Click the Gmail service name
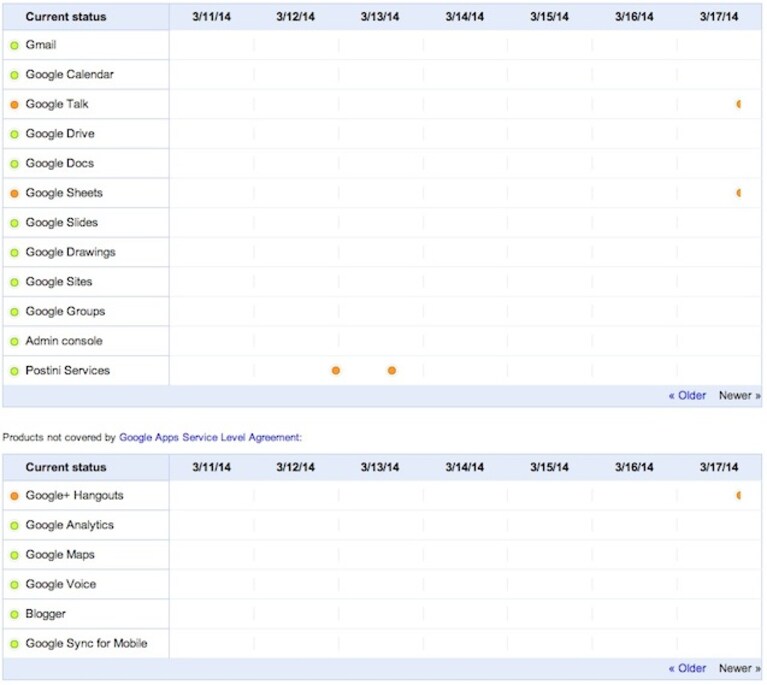This screenshot has width=767, height=685. pyautogui.click(x=41, y=45)
